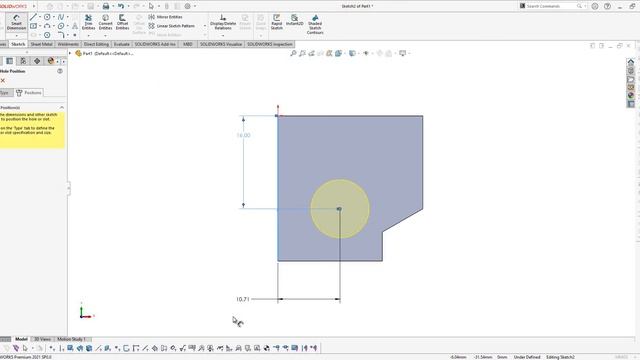Select the Sketch Fillet tool
640x360 pixels.
click(61, 35)
